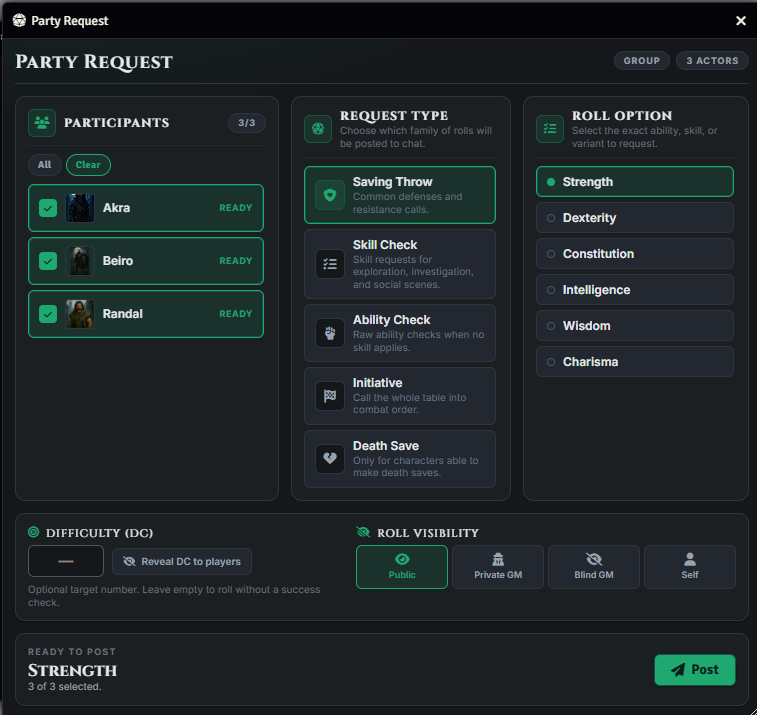Focus the Difficulty DC input field
This screenshot has height=715, width=757.
click(66, 561)
